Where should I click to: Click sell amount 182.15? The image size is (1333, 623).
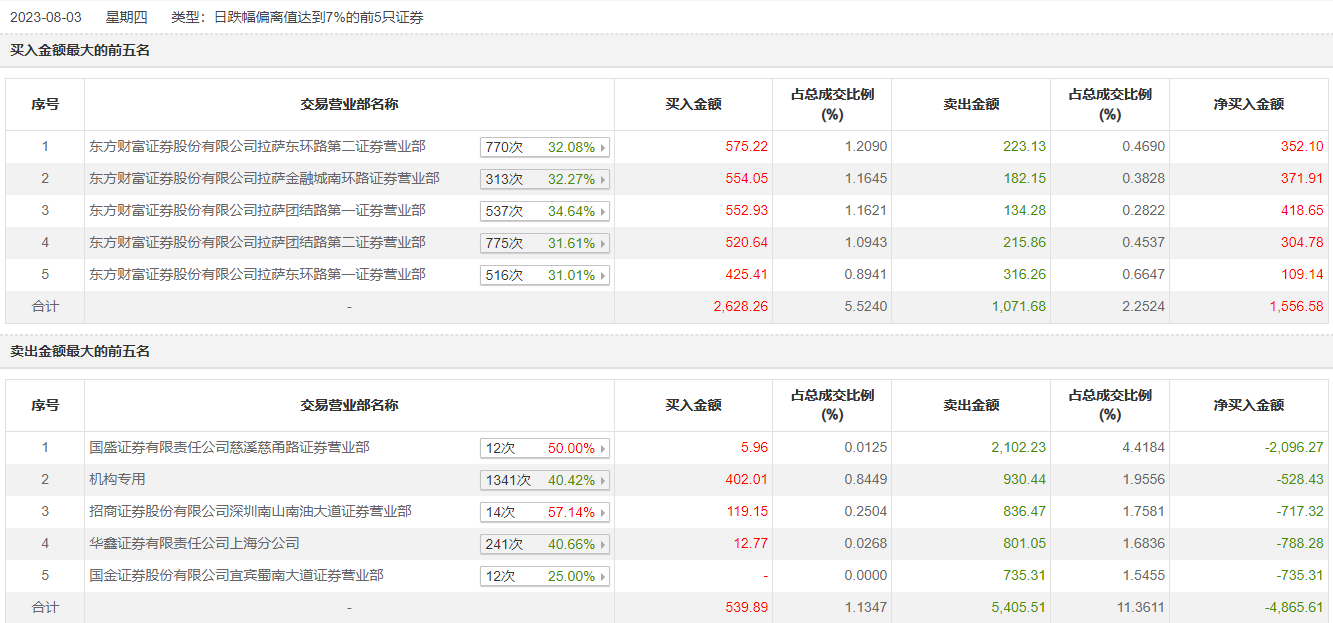pos(1024,178)
